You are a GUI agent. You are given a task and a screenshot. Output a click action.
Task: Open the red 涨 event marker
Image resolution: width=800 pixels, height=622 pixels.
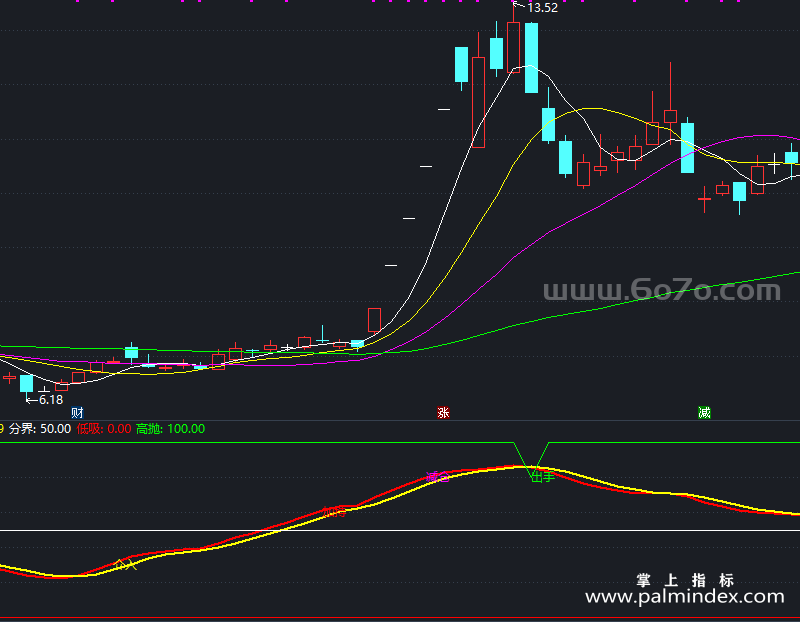click(443, 412)
